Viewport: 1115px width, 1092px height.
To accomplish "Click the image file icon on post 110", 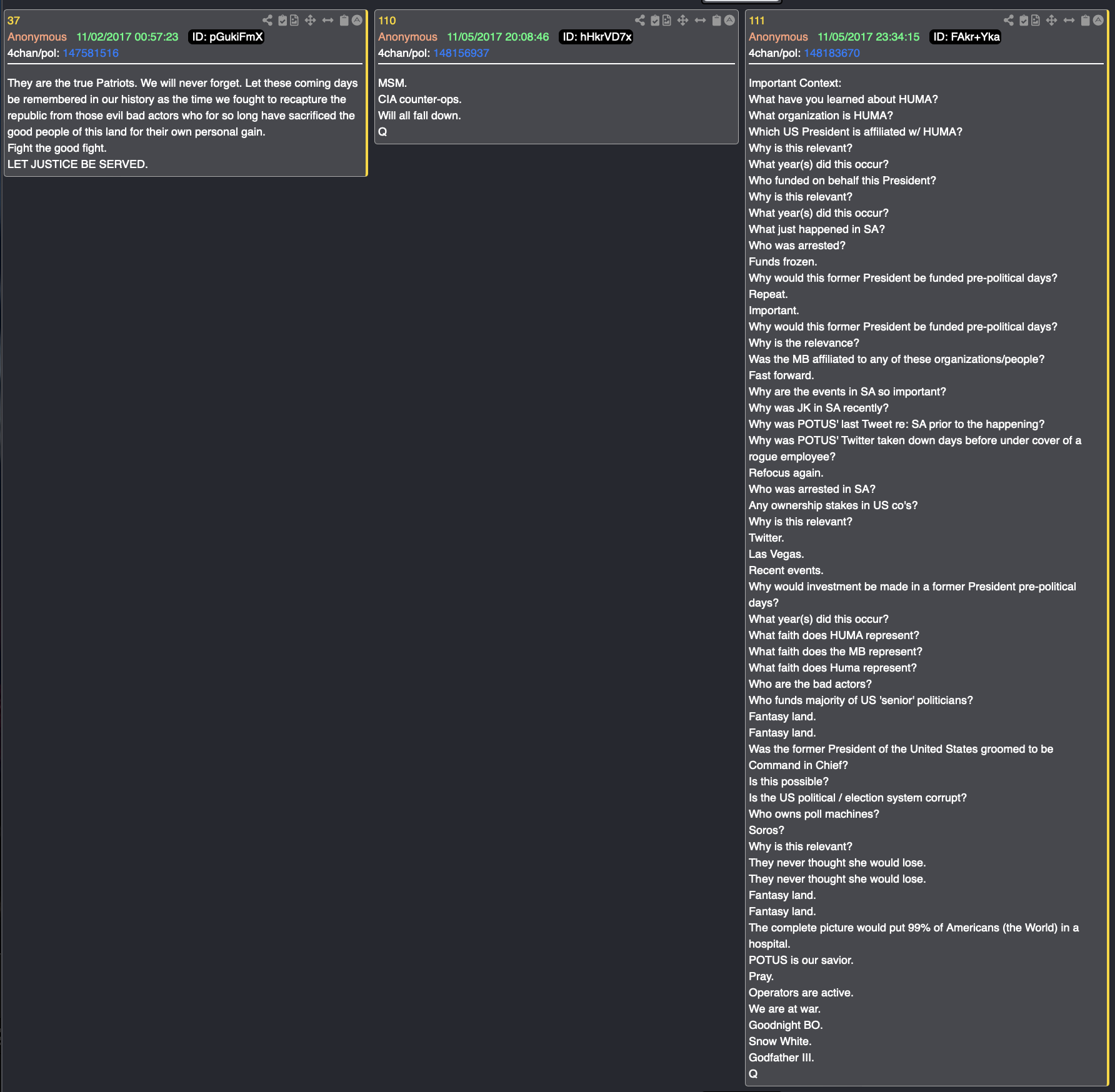I will (x=667, y=21).
